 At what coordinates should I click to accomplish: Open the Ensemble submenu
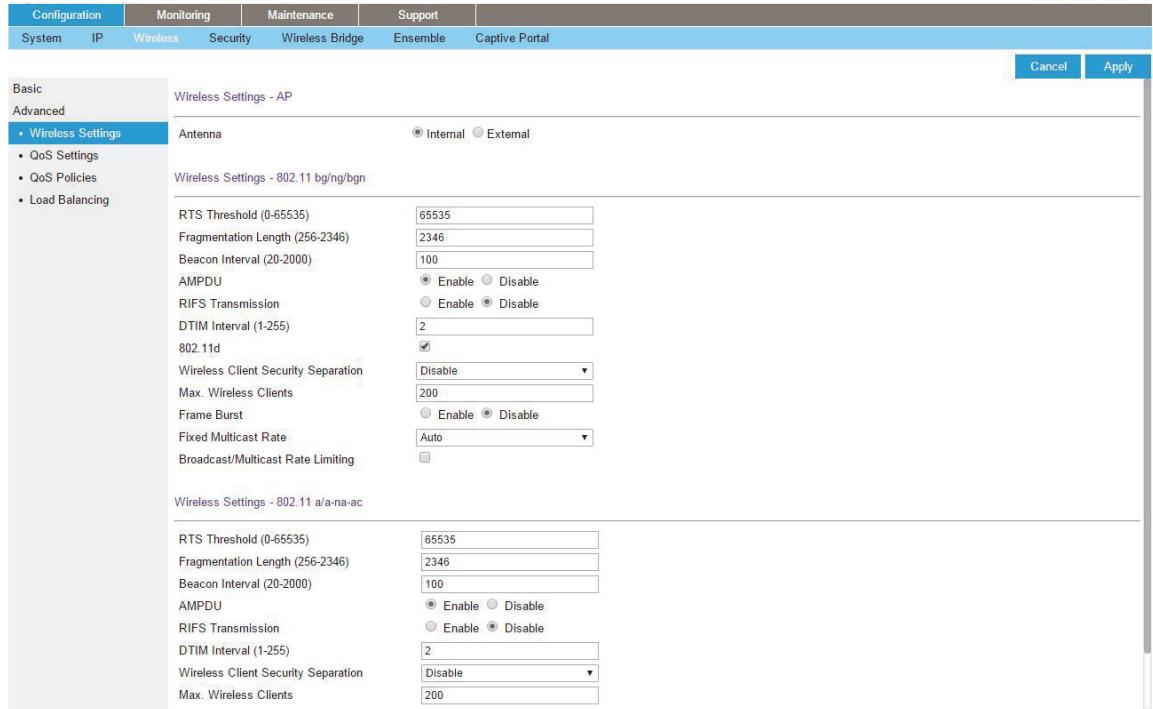(419, 38)
